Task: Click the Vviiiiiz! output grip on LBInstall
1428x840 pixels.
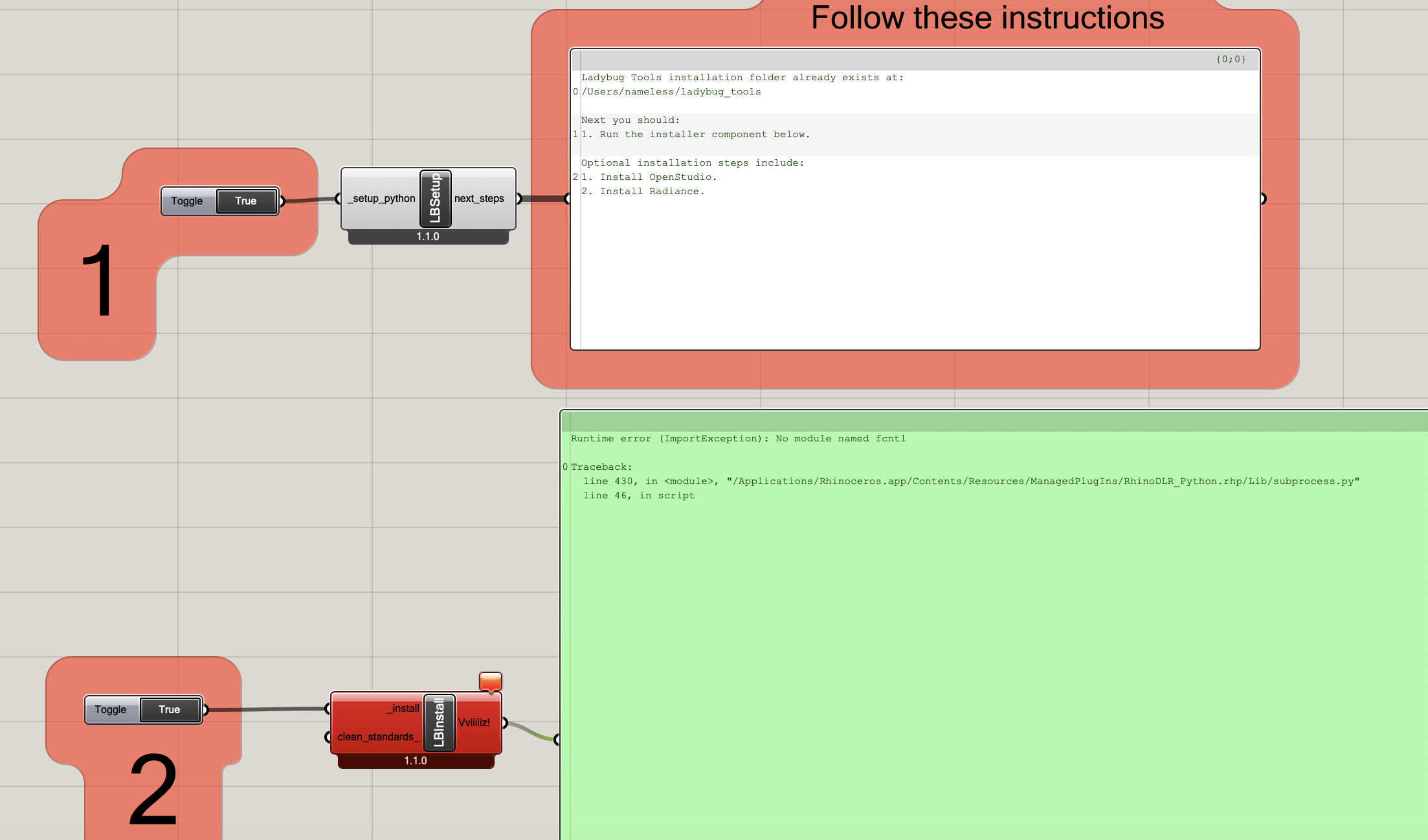Action: point(504,723)
